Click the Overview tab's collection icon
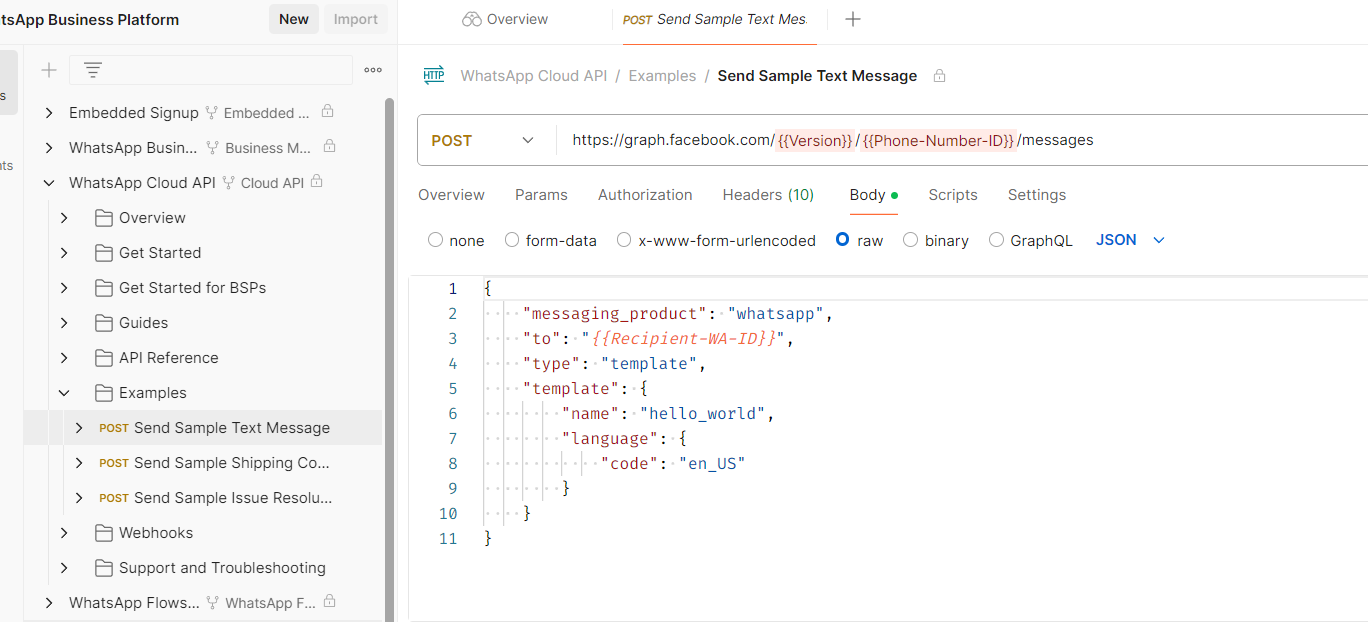This screenshot has height=622, width=1368. 472,19
